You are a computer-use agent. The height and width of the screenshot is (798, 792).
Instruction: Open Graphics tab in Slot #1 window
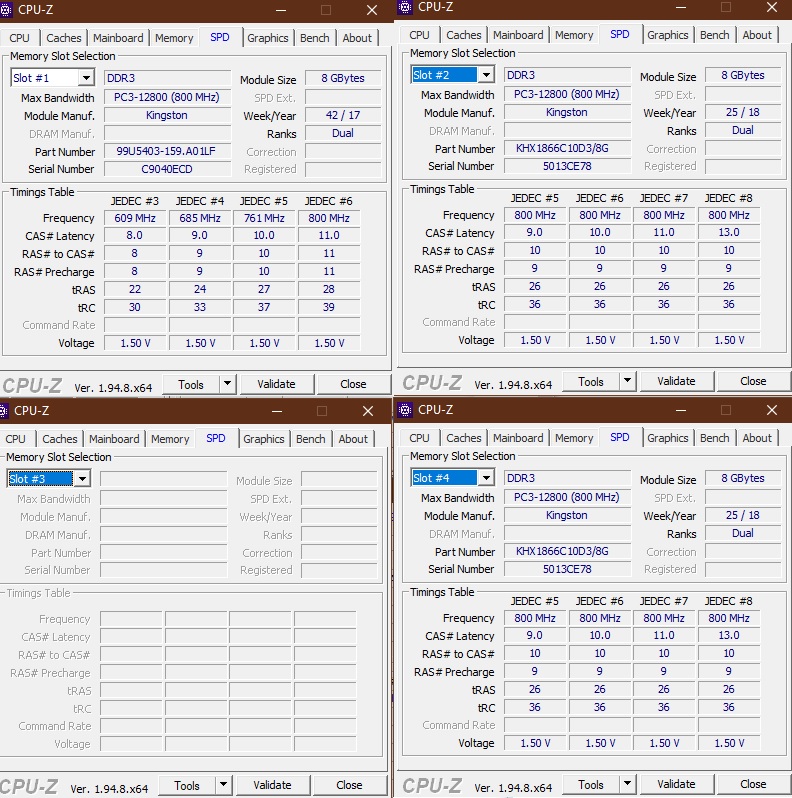pos(268,38)
